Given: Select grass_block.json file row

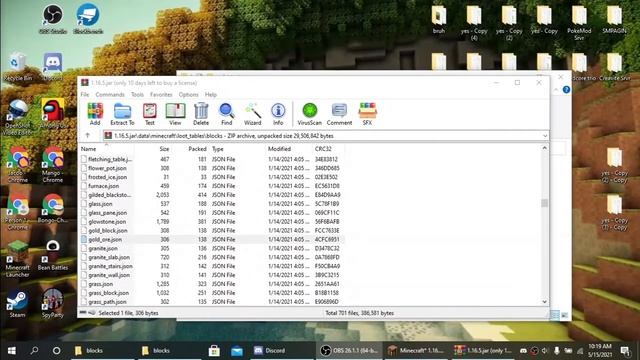Looking at the screenshot, I should coord(211,293).
